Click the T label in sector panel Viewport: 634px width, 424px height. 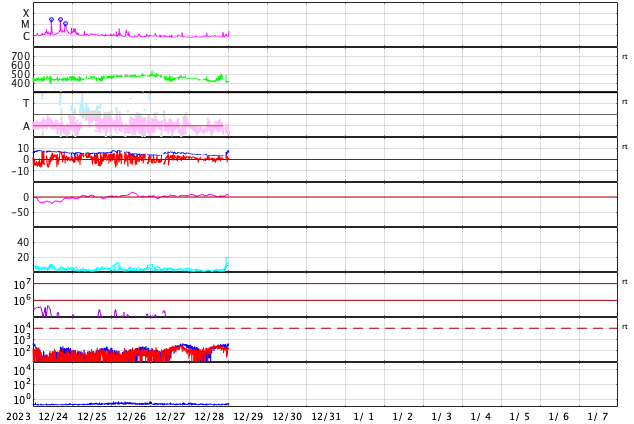[26, 103]
